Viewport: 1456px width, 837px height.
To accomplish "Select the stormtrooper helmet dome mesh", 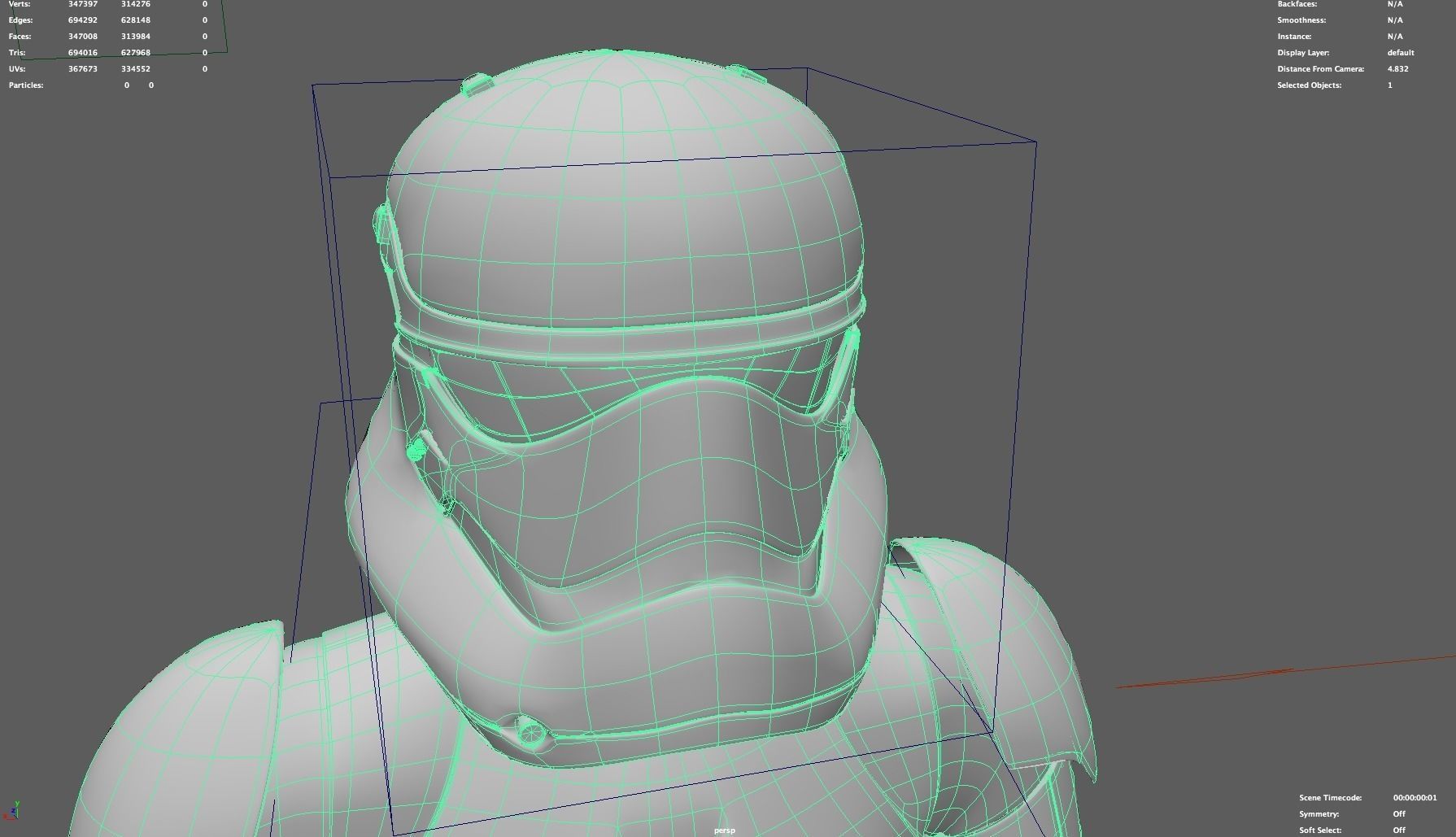I will 625,195.
